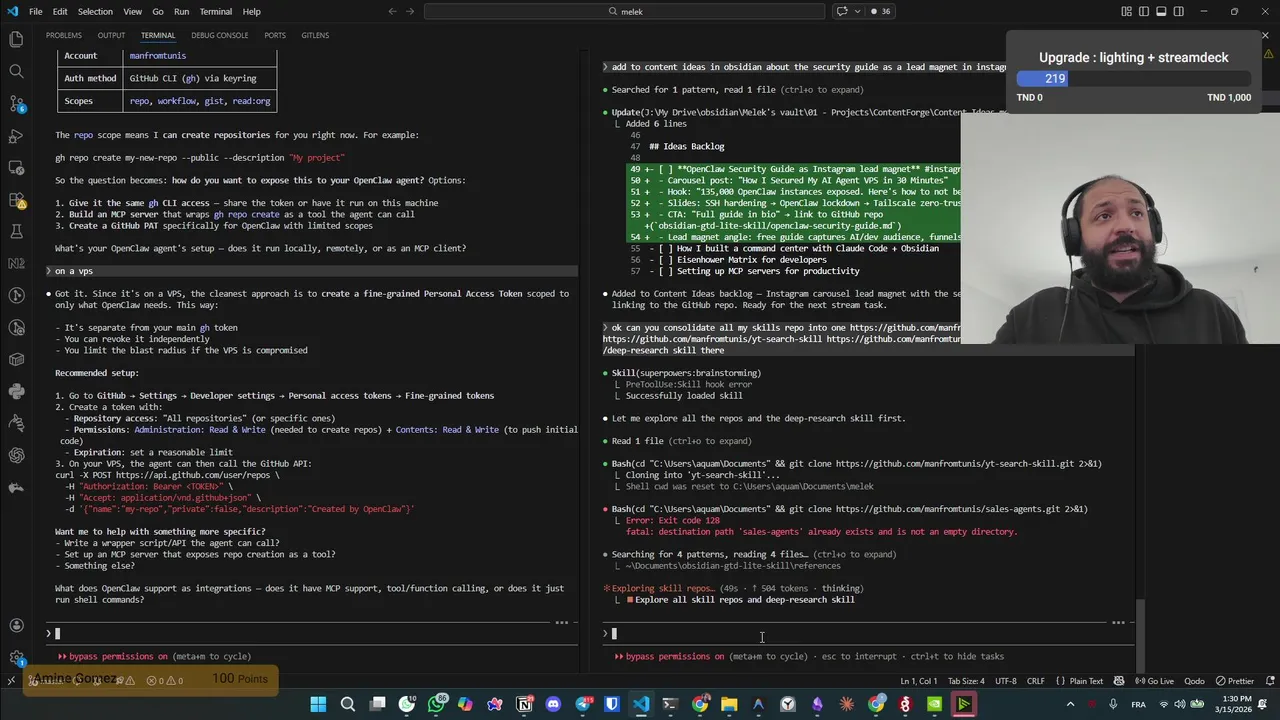Open the Explorer view in activity bar
Image resolution: width=1280 pixels, height=720 pixels.
point(16,39)
